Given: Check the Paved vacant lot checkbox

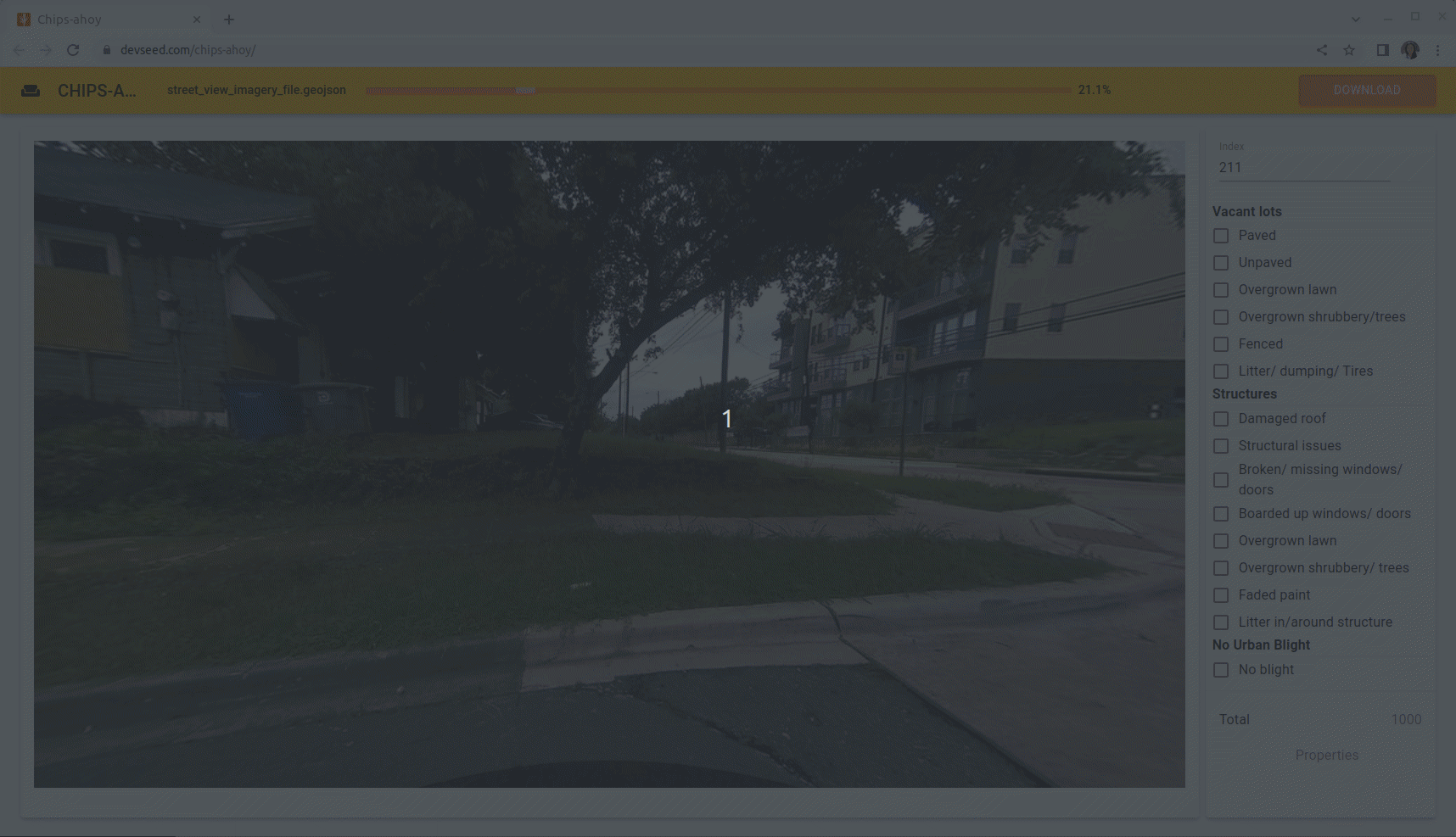Looking at the screenshot, I should [1221, 236].
